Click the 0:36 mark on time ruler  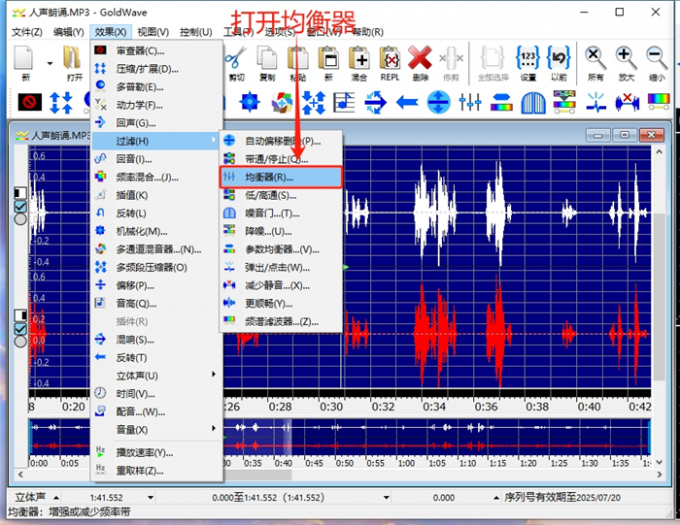coord(486,407)
